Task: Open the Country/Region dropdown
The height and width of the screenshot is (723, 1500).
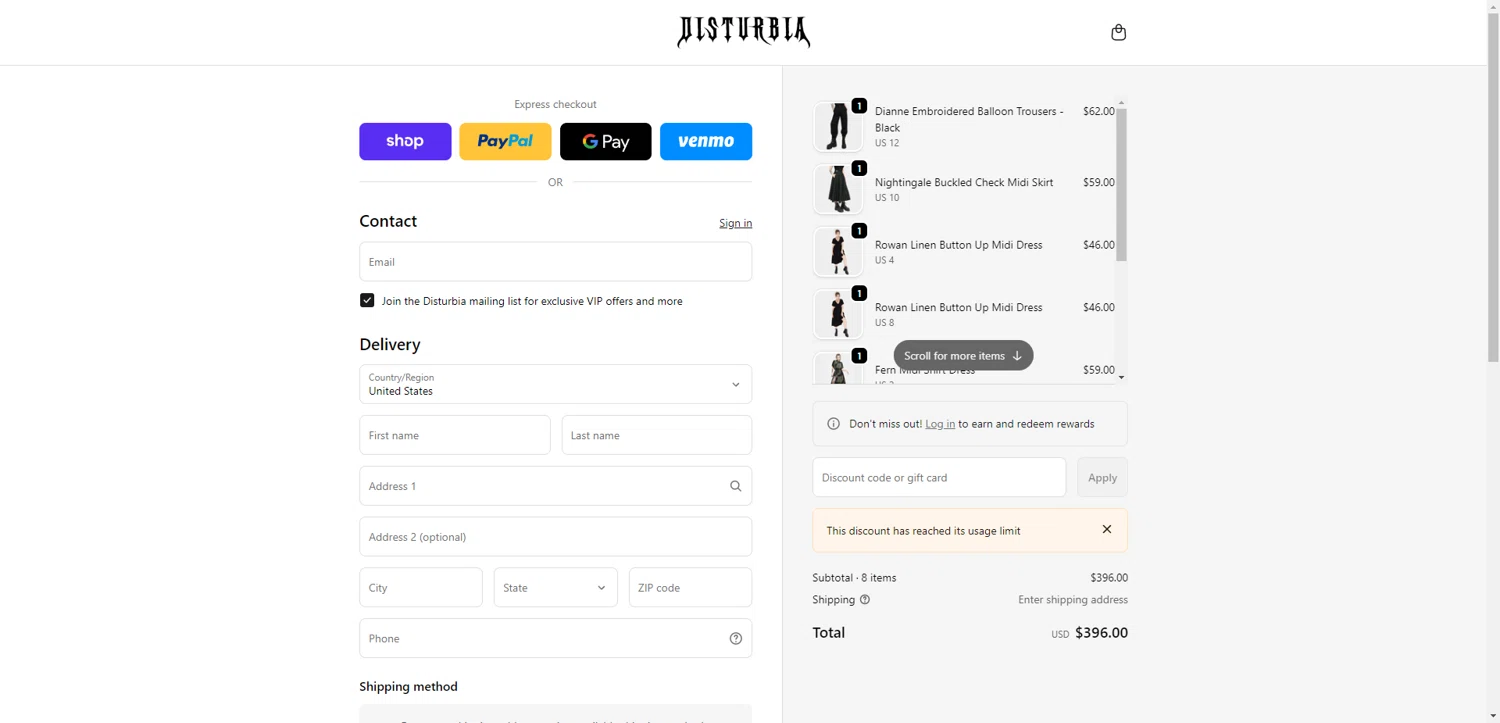Action: pyautogui.click(x=555, y=384)
